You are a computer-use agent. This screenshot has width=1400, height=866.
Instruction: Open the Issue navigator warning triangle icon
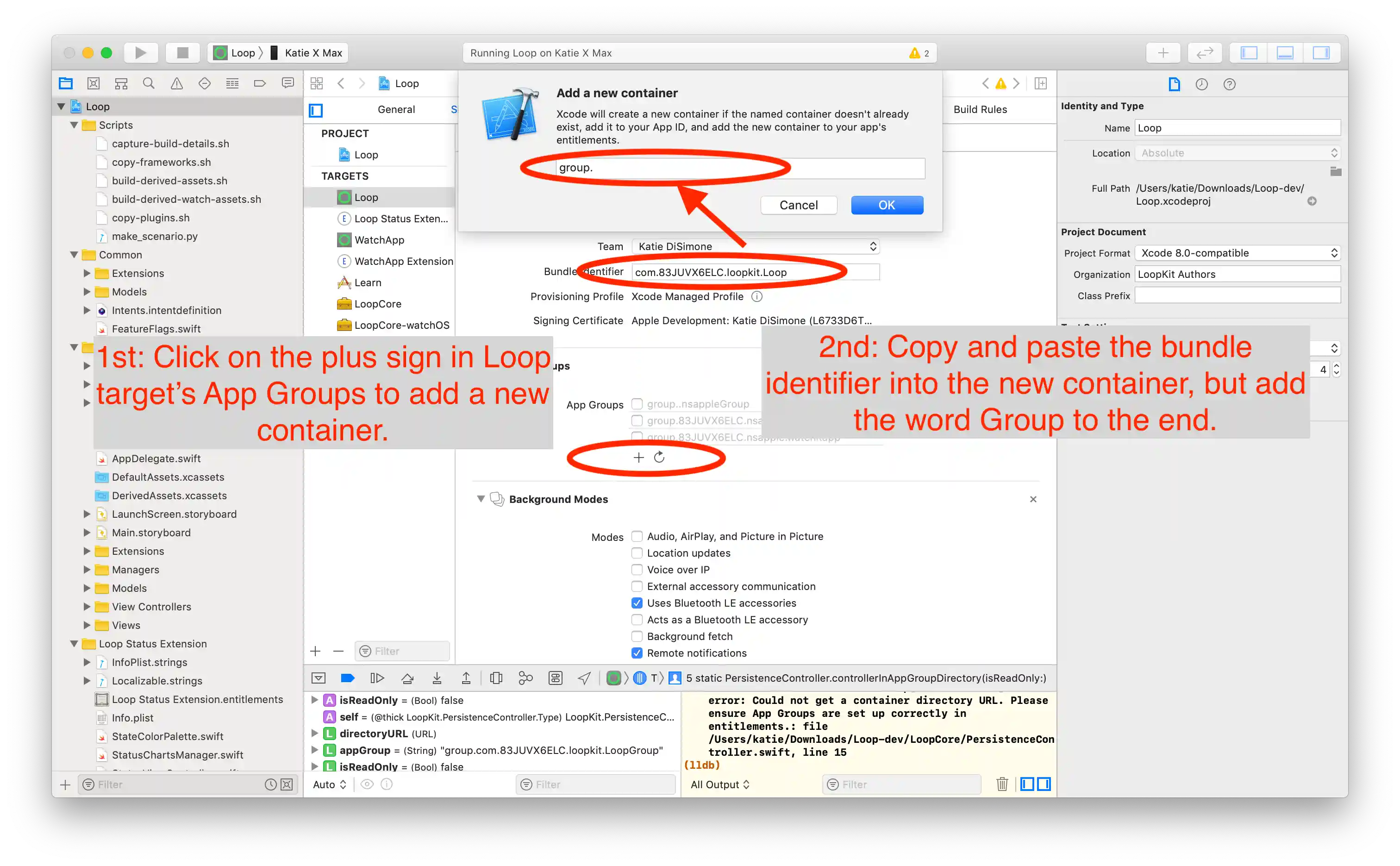(x=176, y=84)
